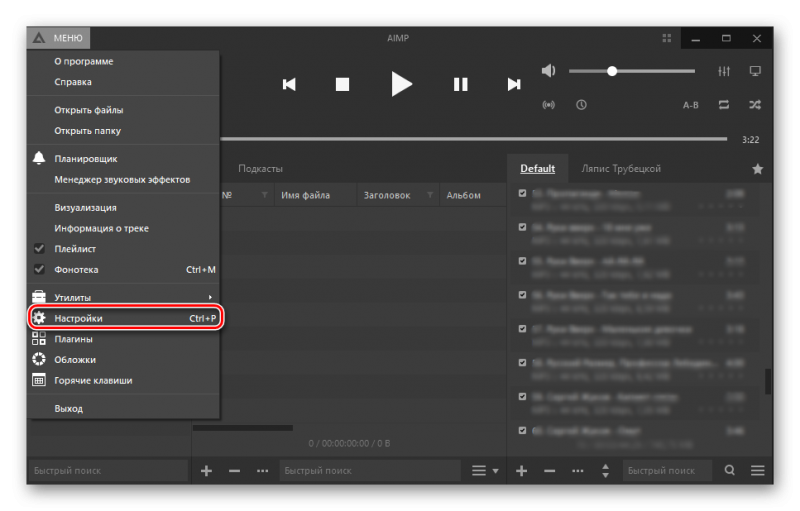Start playback with the large Play button
Screen dimensions: 800x511
pyautogui.click(x=401, y=84)
